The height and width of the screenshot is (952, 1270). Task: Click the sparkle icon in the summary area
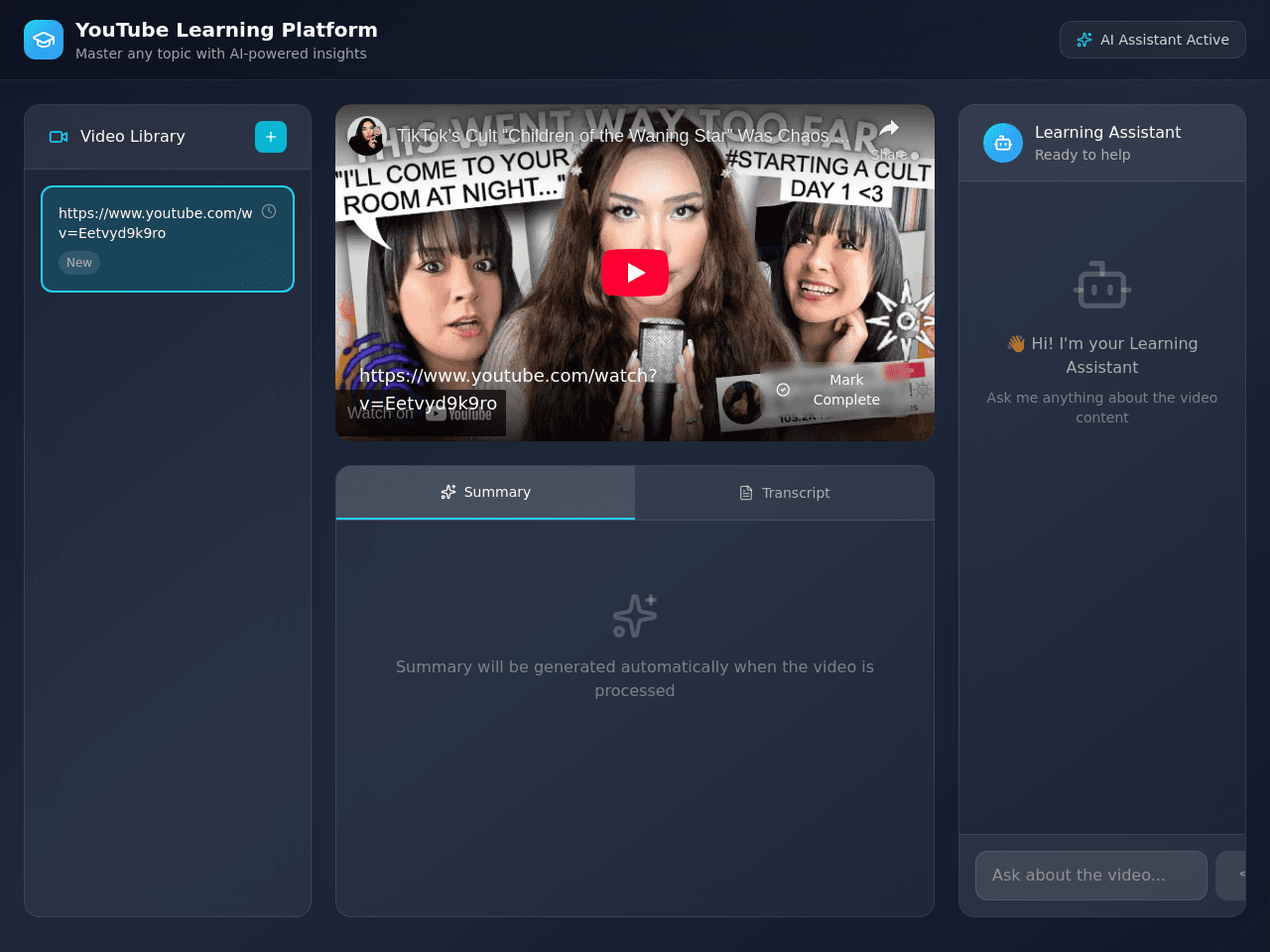point(635,616)
